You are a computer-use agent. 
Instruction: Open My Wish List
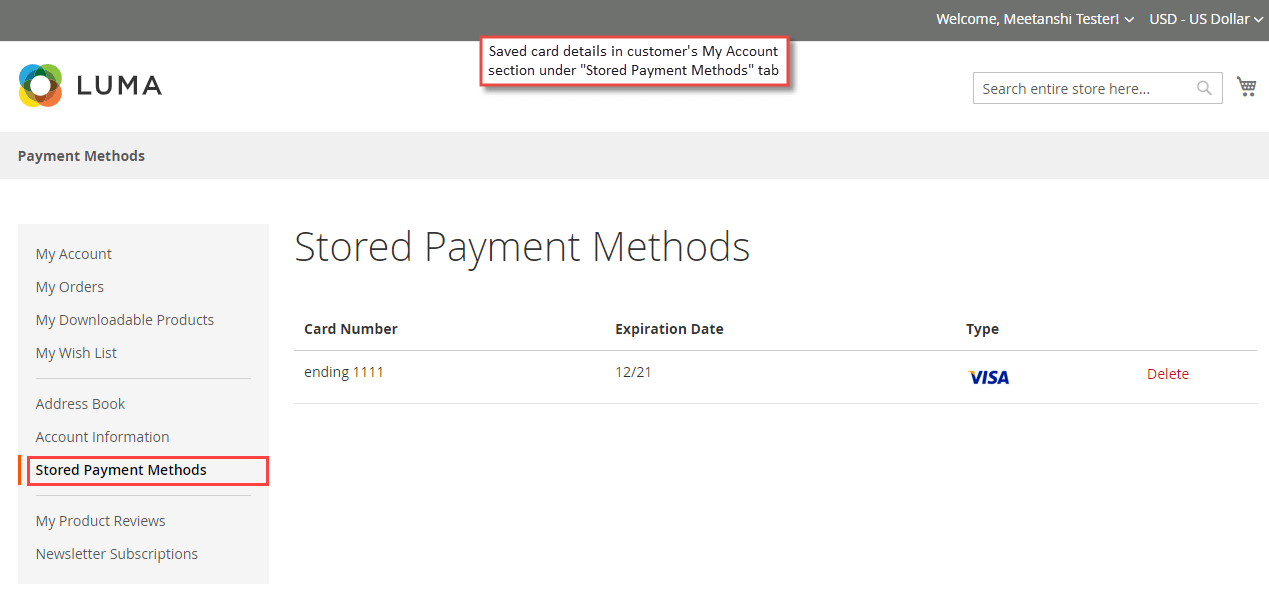pyautogui.click(x=75, y=352)
